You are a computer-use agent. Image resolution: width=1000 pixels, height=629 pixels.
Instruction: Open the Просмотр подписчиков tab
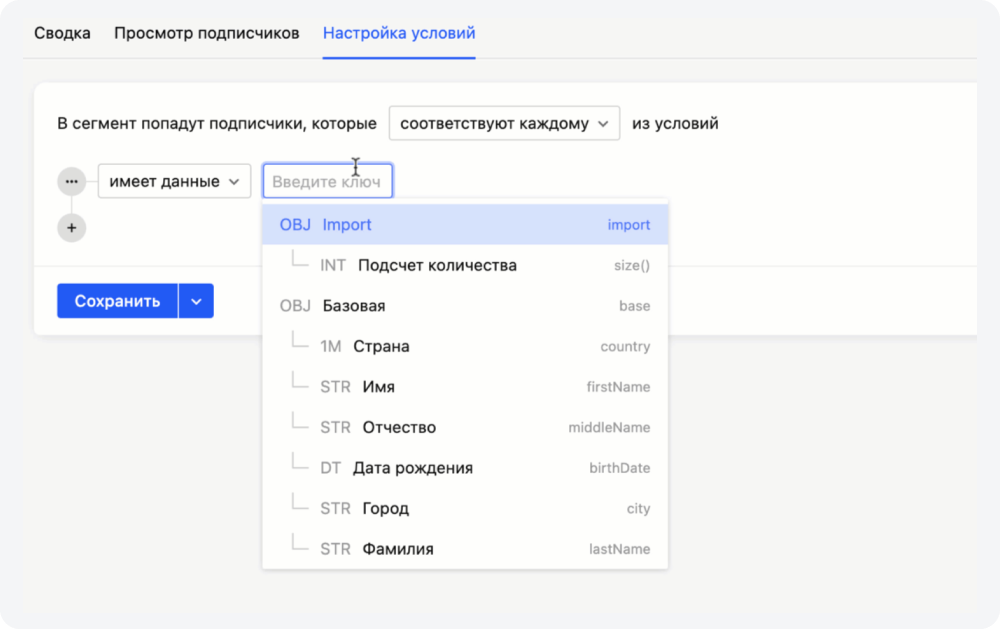pos(206,33)
